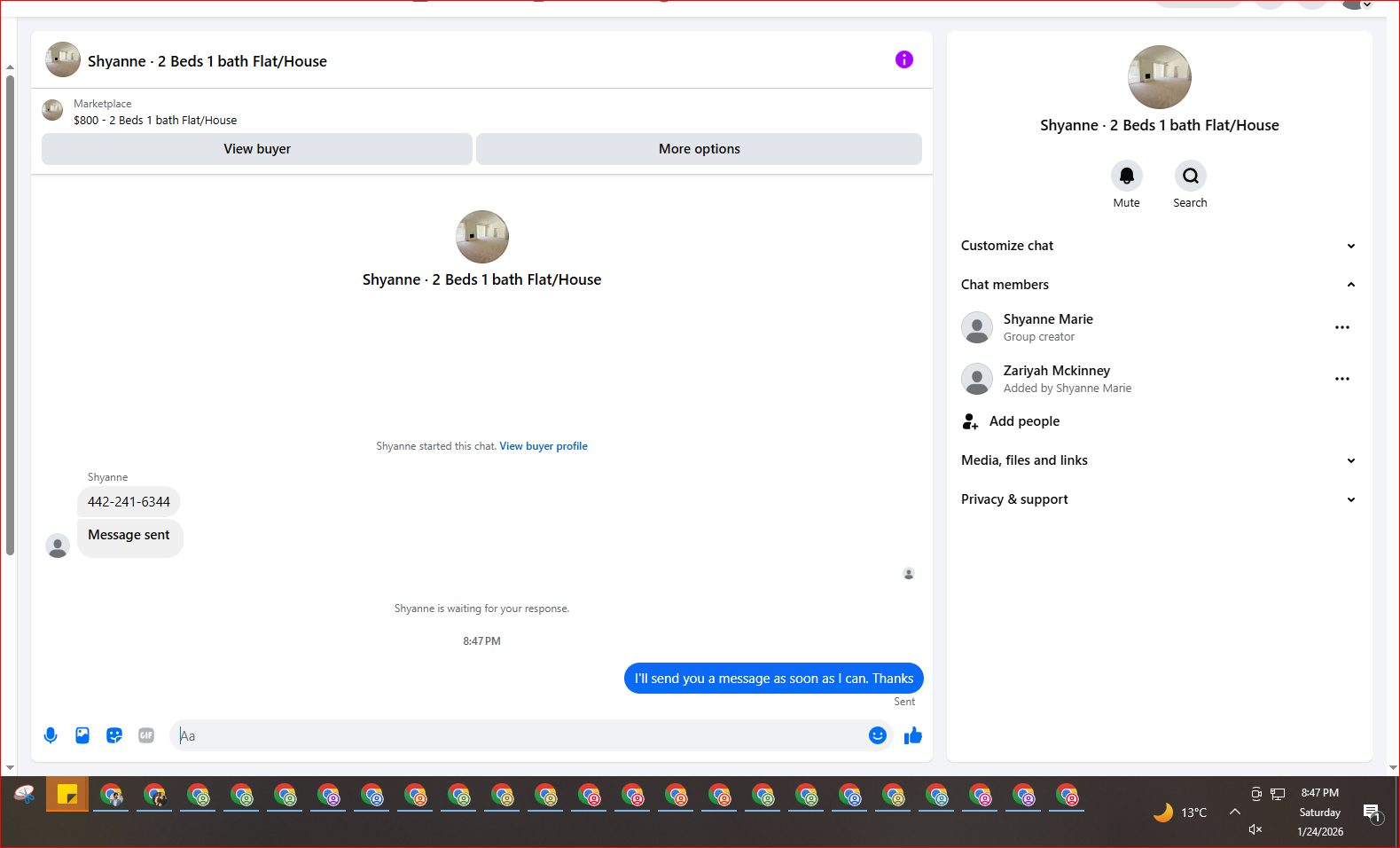Expand the Privacy & support section

coord(1158,499)
